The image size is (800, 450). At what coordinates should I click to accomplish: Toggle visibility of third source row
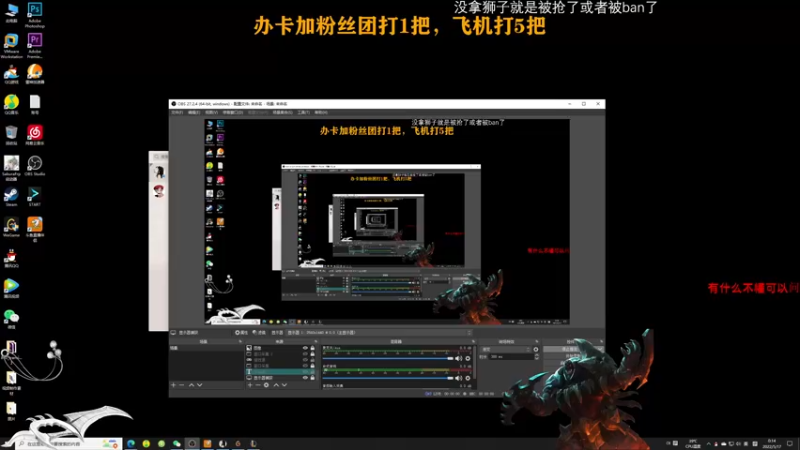point(305,360)
